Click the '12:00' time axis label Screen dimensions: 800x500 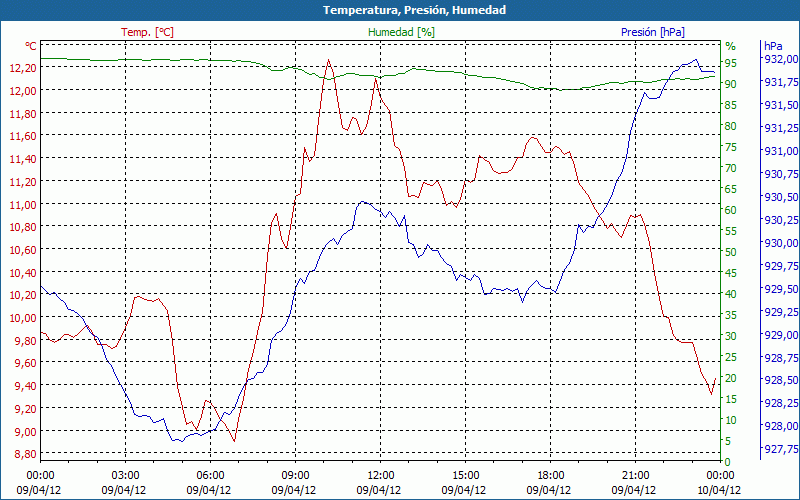click(380, 476)
